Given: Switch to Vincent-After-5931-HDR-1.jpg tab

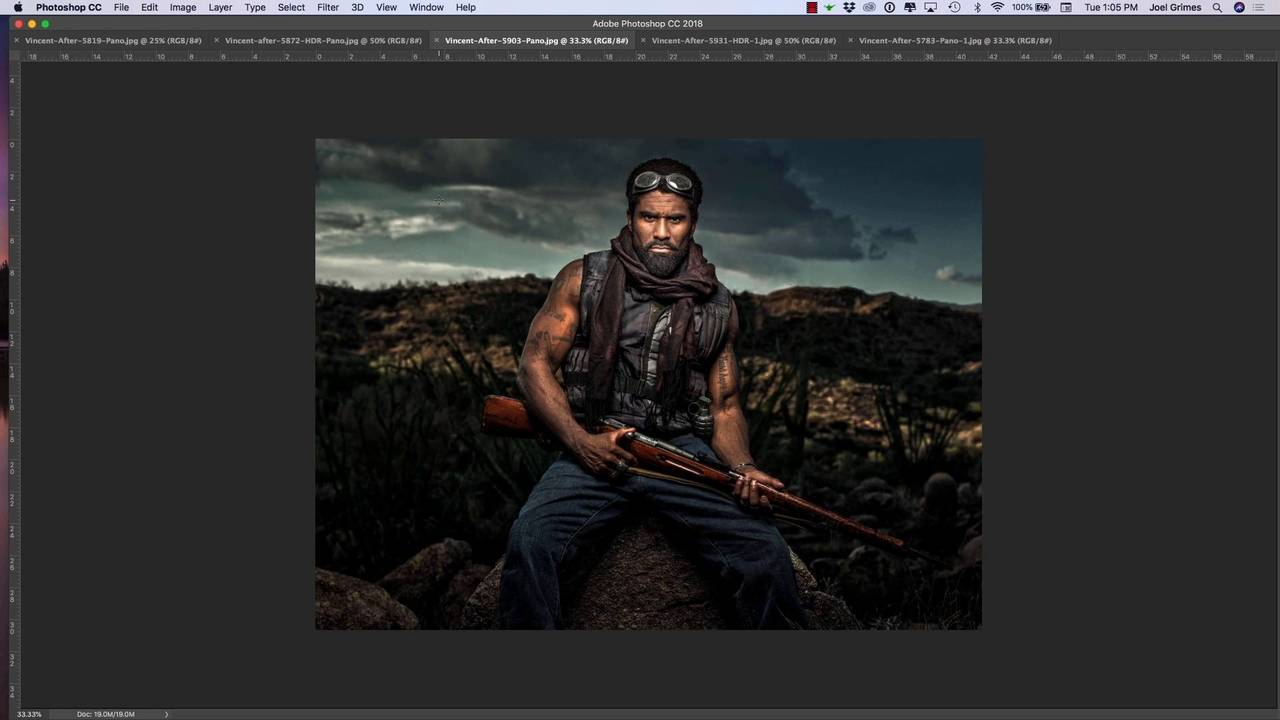Looking at the screenshot, I should (743, 41).
